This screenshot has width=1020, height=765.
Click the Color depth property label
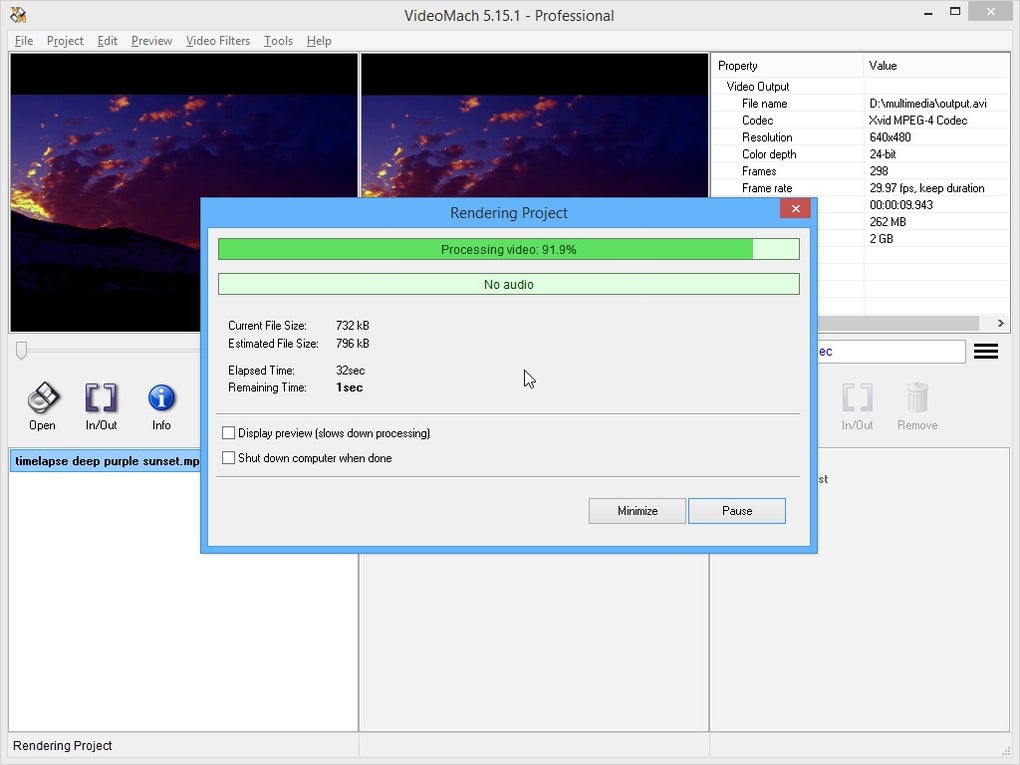pos(769,154)
